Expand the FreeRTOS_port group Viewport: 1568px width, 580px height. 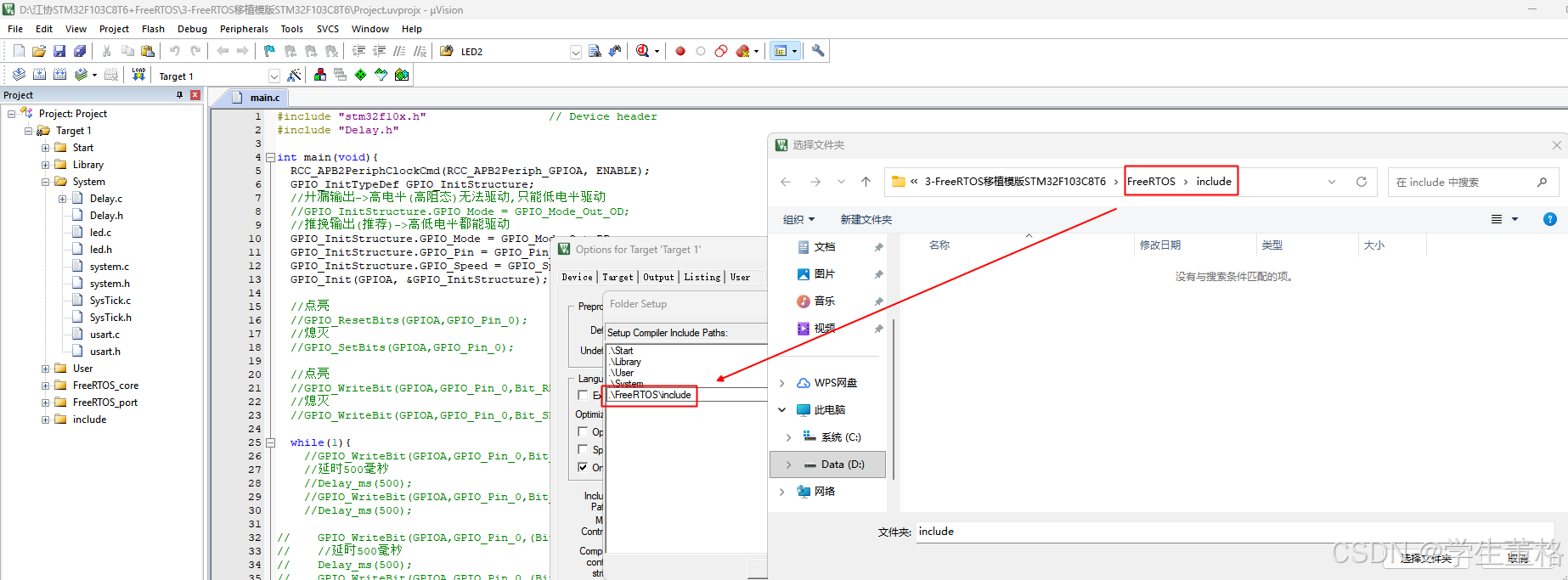pyautogui.click(x=45, y=403)
